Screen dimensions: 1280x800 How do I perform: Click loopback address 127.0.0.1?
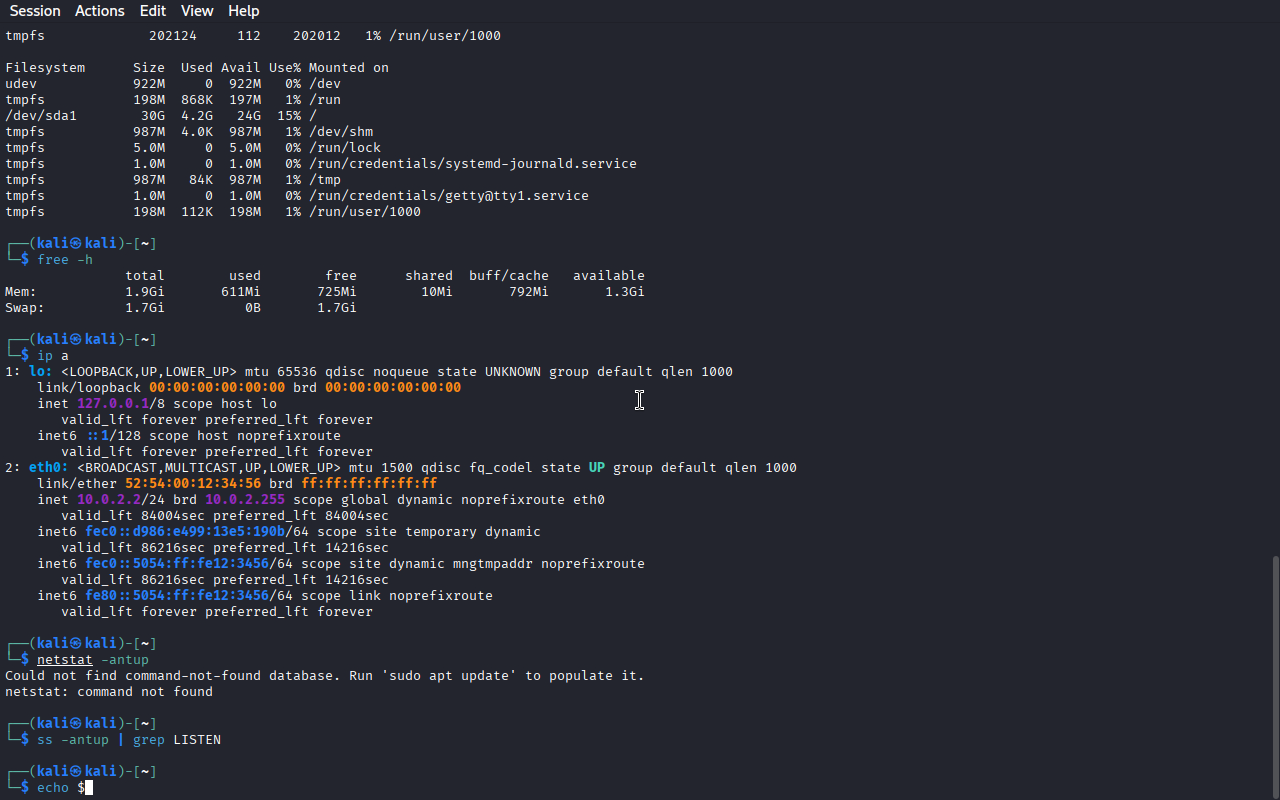[x=113, y=404]
